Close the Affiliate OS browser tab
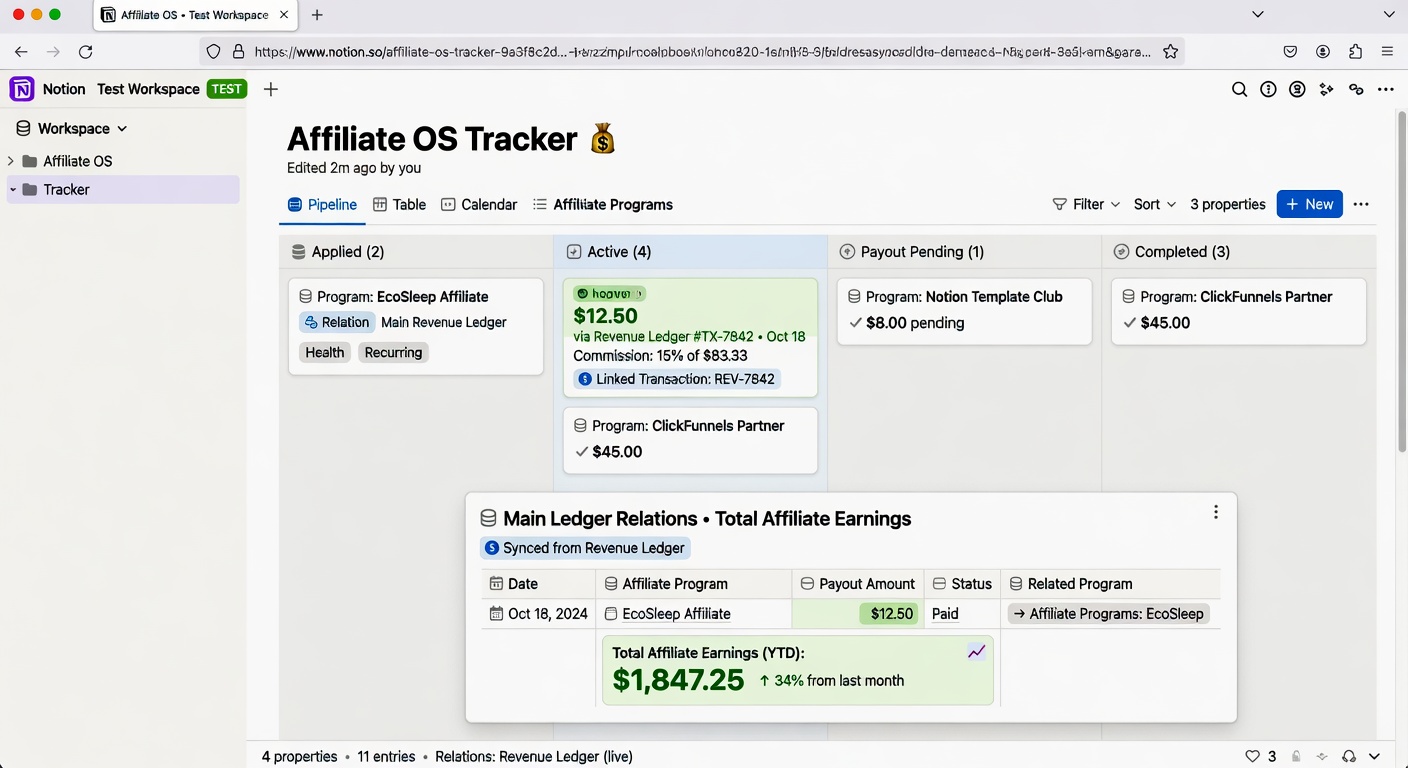 [284, 15]
